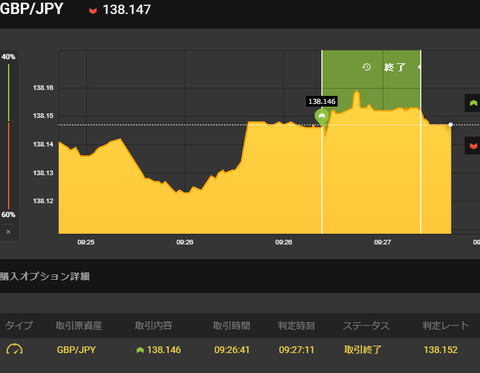The height and width of the screenshot is (373, 480).
Task: Click the green HIGH arrow button
Action: pos(473,103)
